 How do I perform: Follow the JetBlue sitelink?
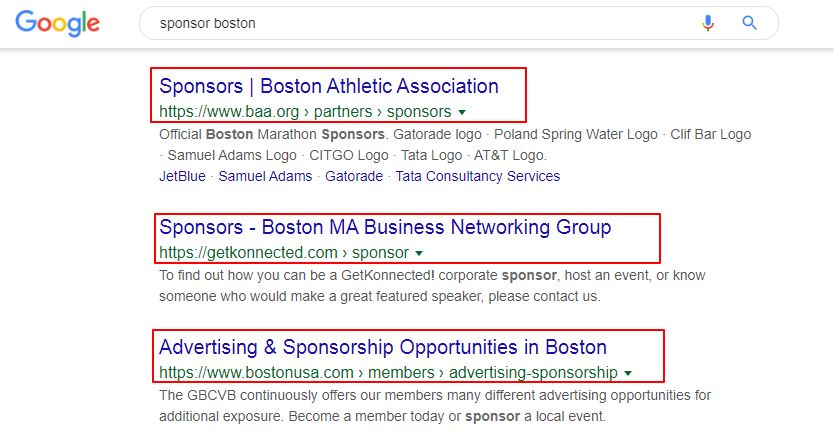click(x=182, y=176)
